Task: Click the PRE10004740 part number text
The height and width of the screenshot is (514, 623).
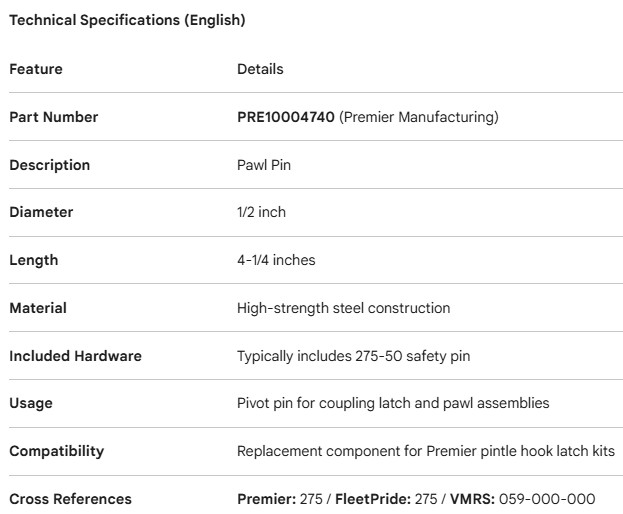Action: coord(285,117)
